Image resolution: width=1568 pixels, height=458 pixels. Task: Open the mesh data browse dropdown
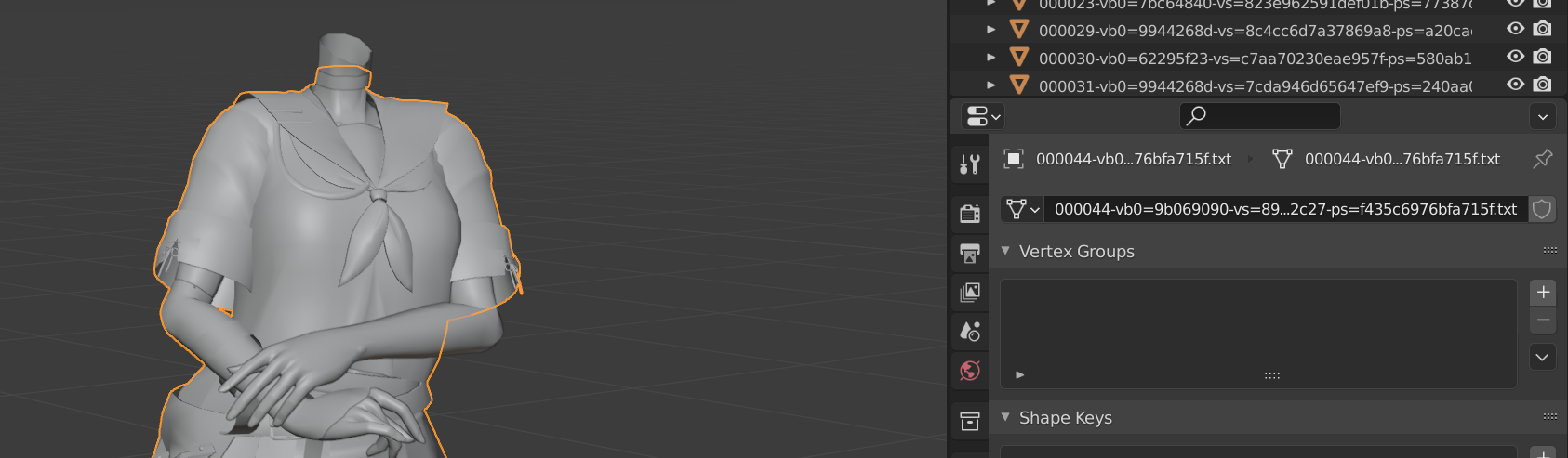pyautogui.click(x=1022, y=209)
